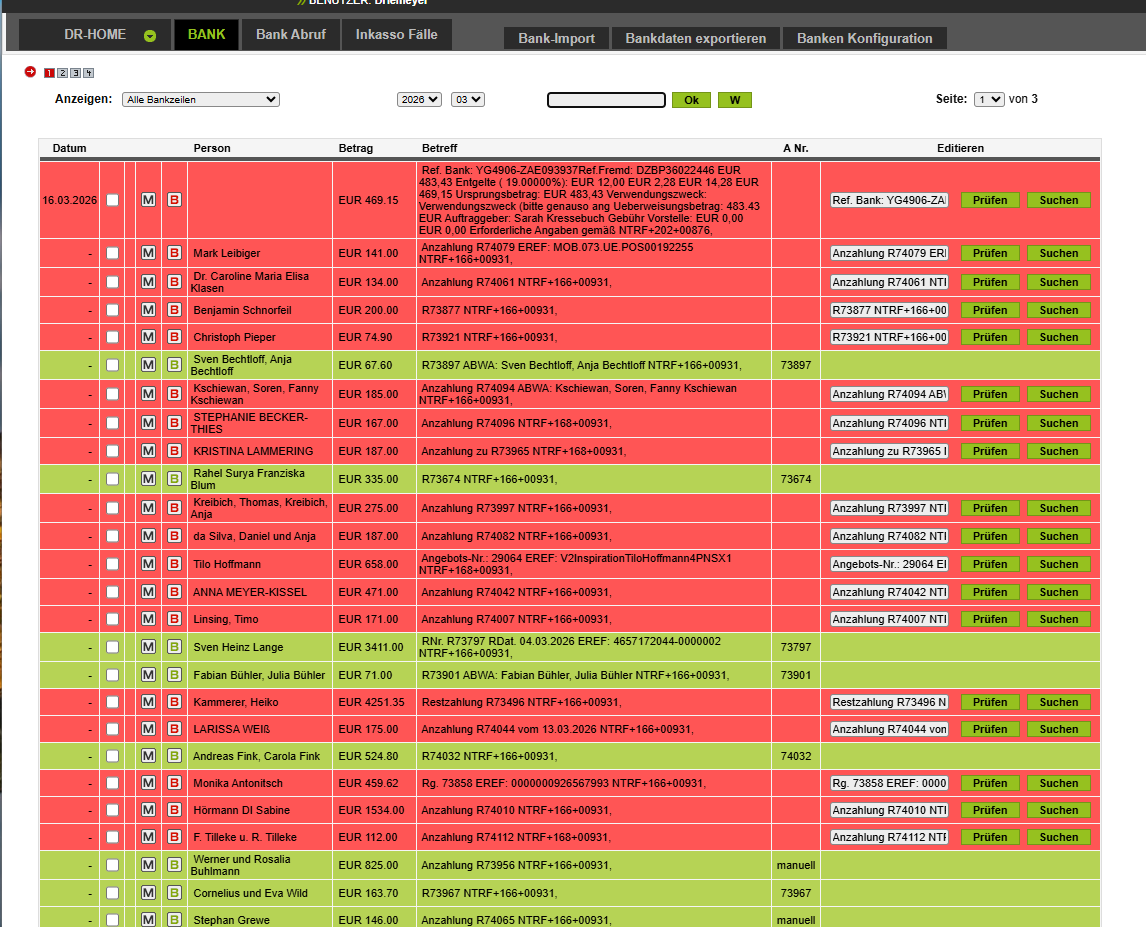This screenshot has width=1146, height=927.
Task: Switch to the Bank Abruf tab
Action: click(x=291, y=34)
